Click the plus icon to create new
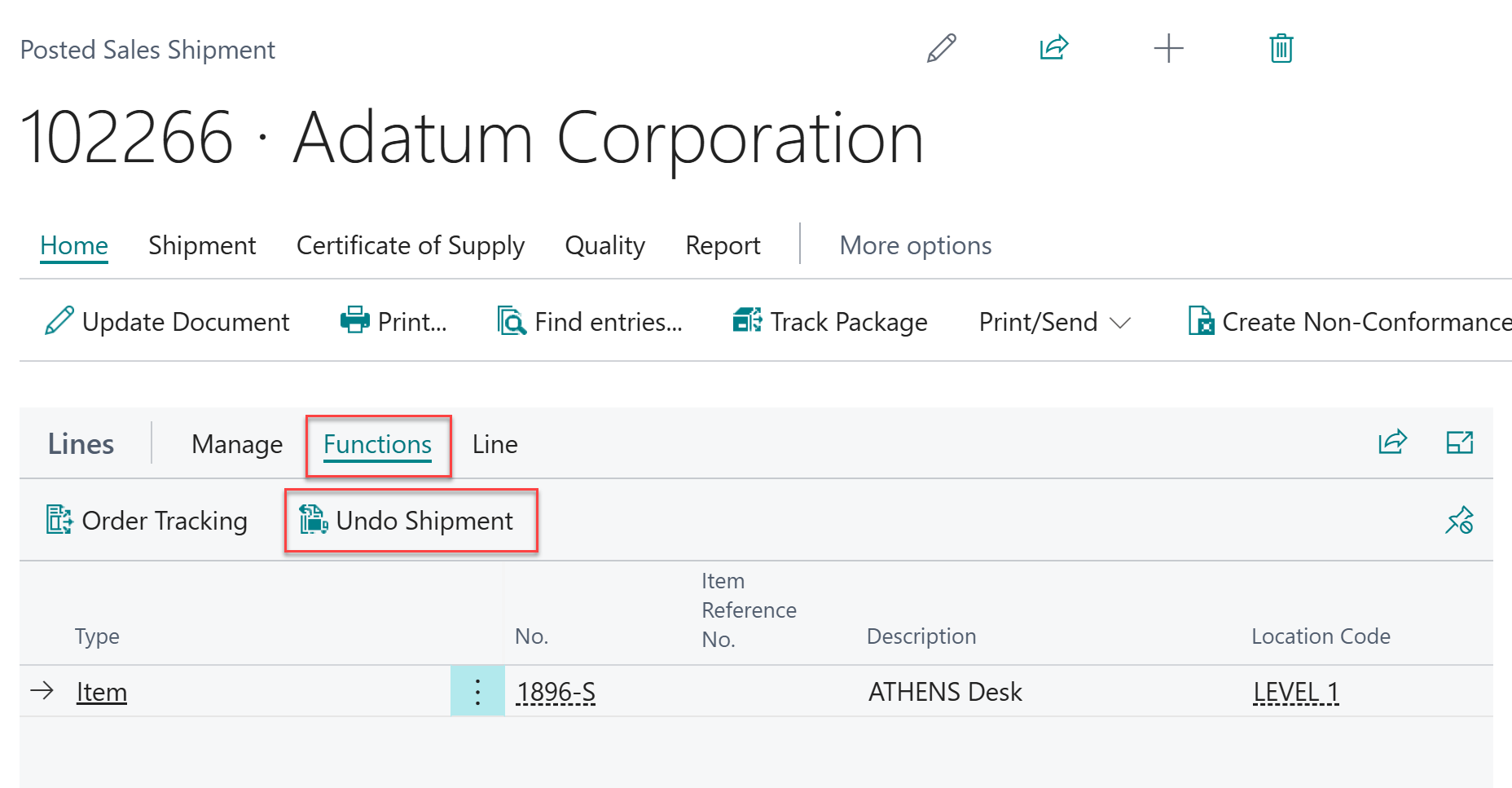 tap(1168, 48)
